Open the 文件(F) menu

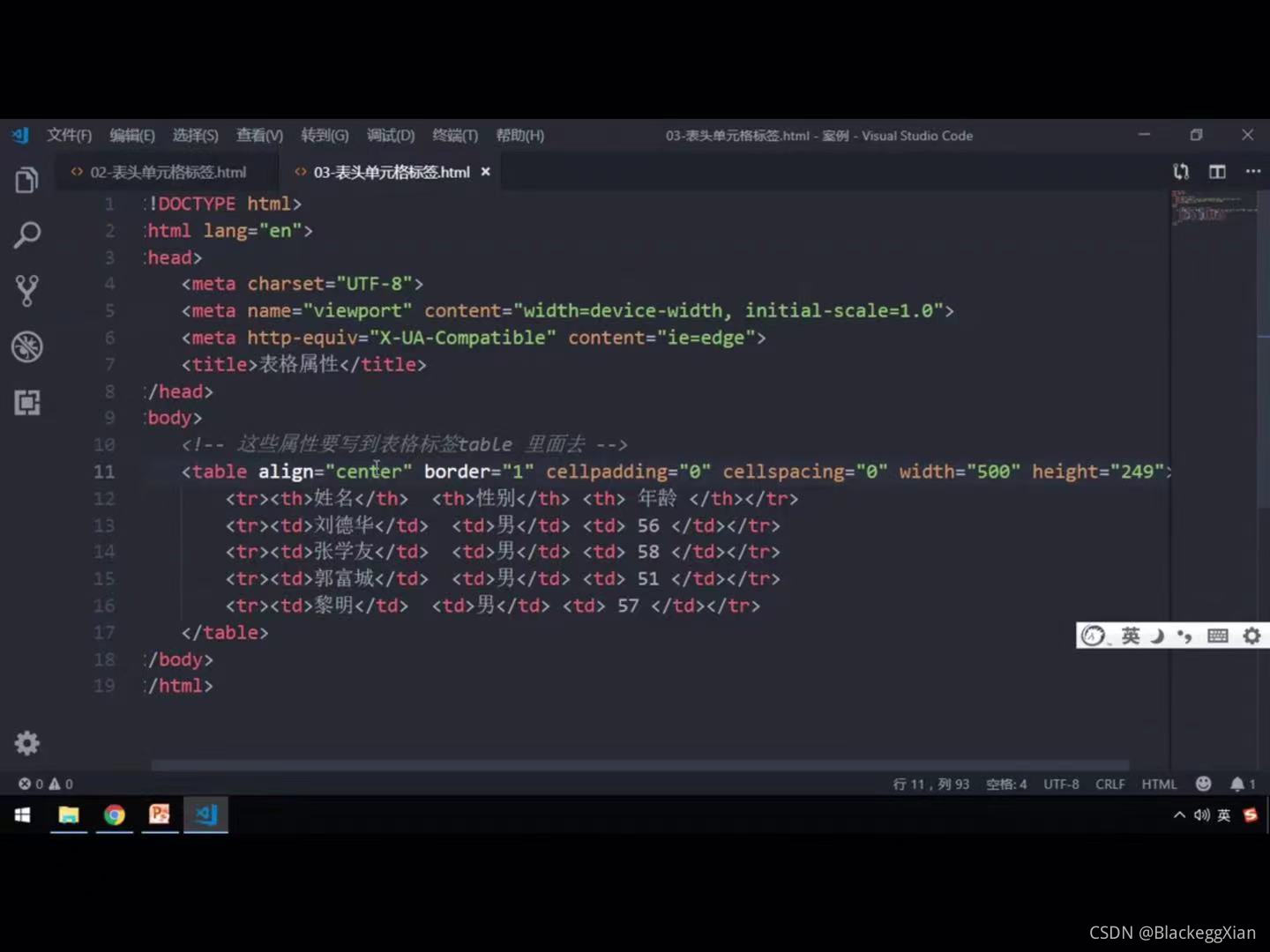69,135
